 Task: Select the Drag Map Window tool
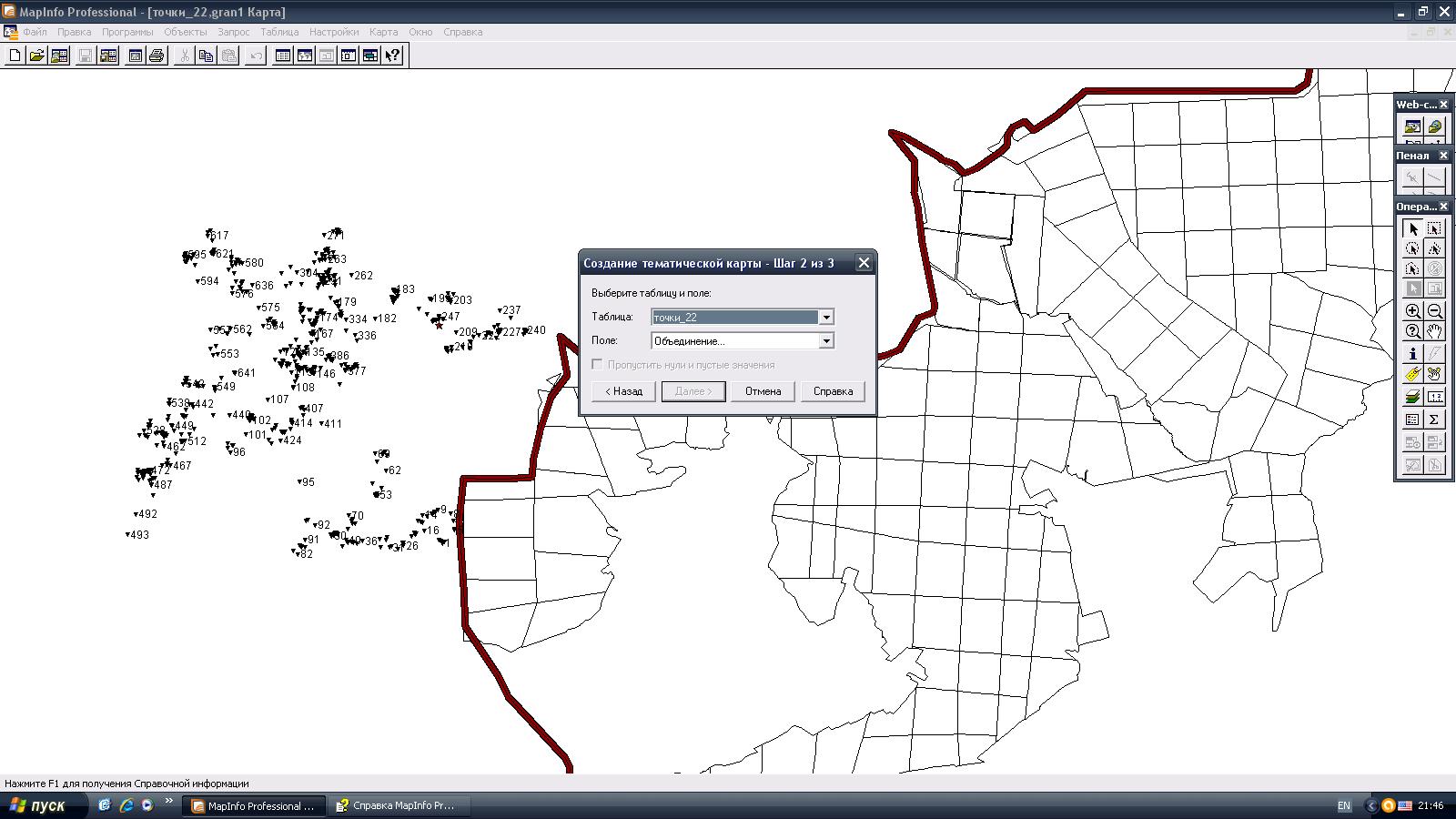point(1434,374)
